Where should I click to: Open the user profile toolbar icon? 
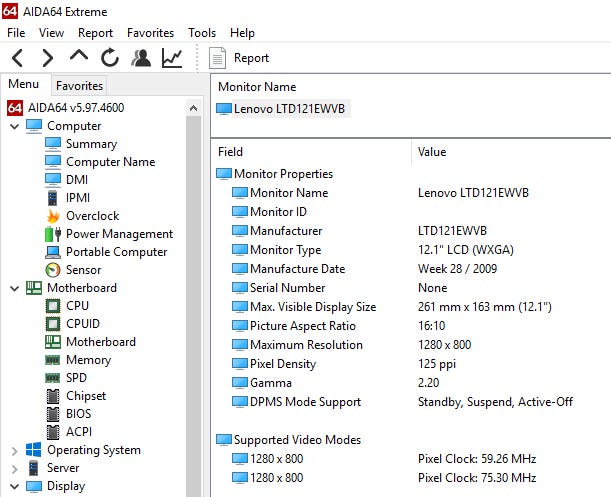click(x=141, y=58)
